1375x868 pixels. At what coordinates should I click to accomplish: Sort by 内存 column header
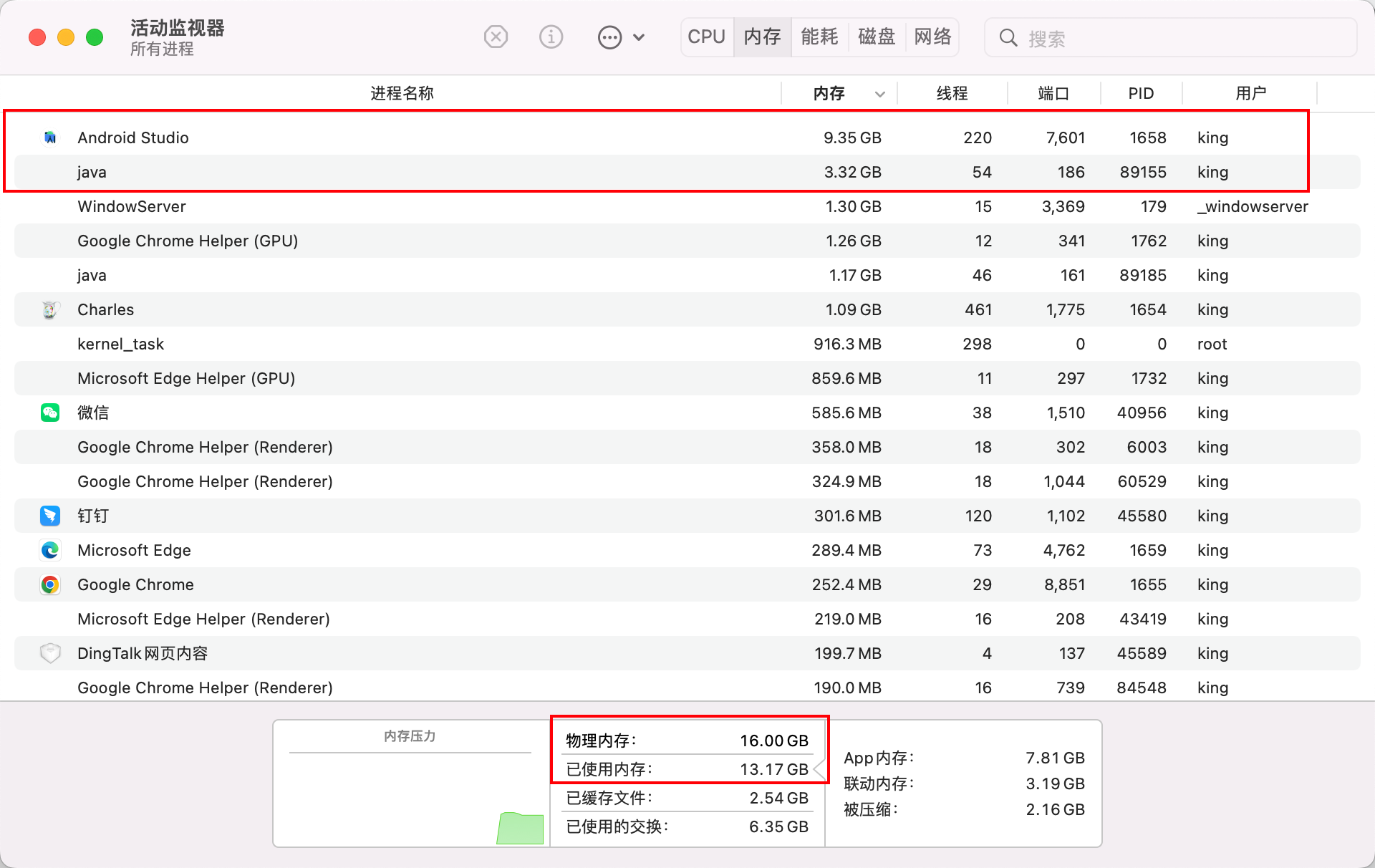coord(829,93)
